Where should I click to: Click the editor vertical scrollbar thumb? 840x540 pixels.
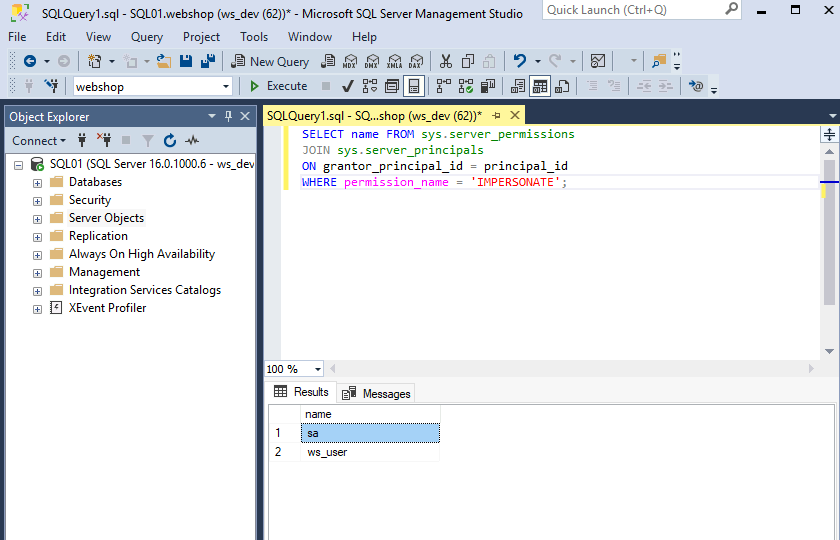(829, 231)
